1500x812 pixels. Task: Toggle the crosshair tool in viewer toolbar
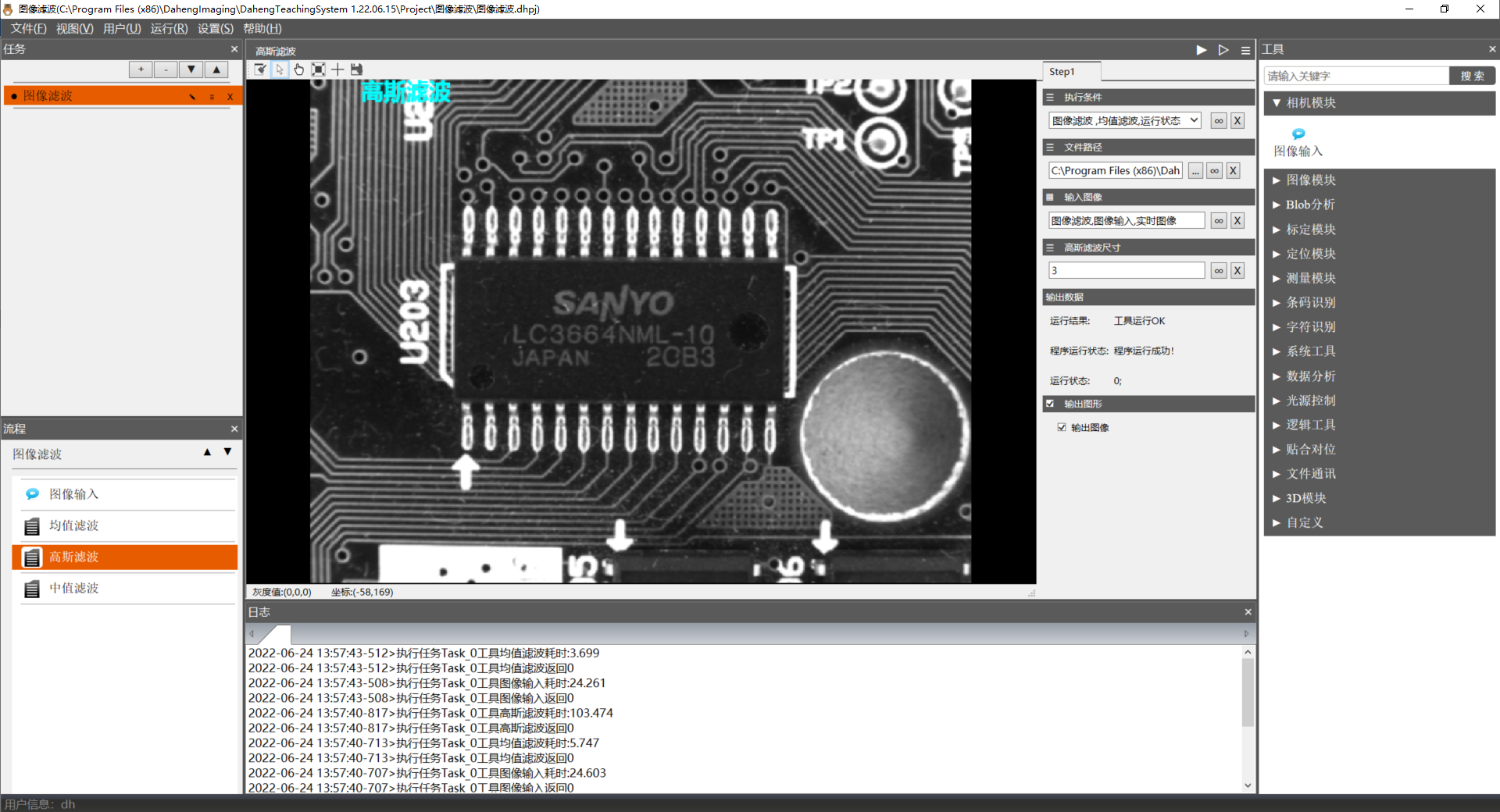pos(337,69)
